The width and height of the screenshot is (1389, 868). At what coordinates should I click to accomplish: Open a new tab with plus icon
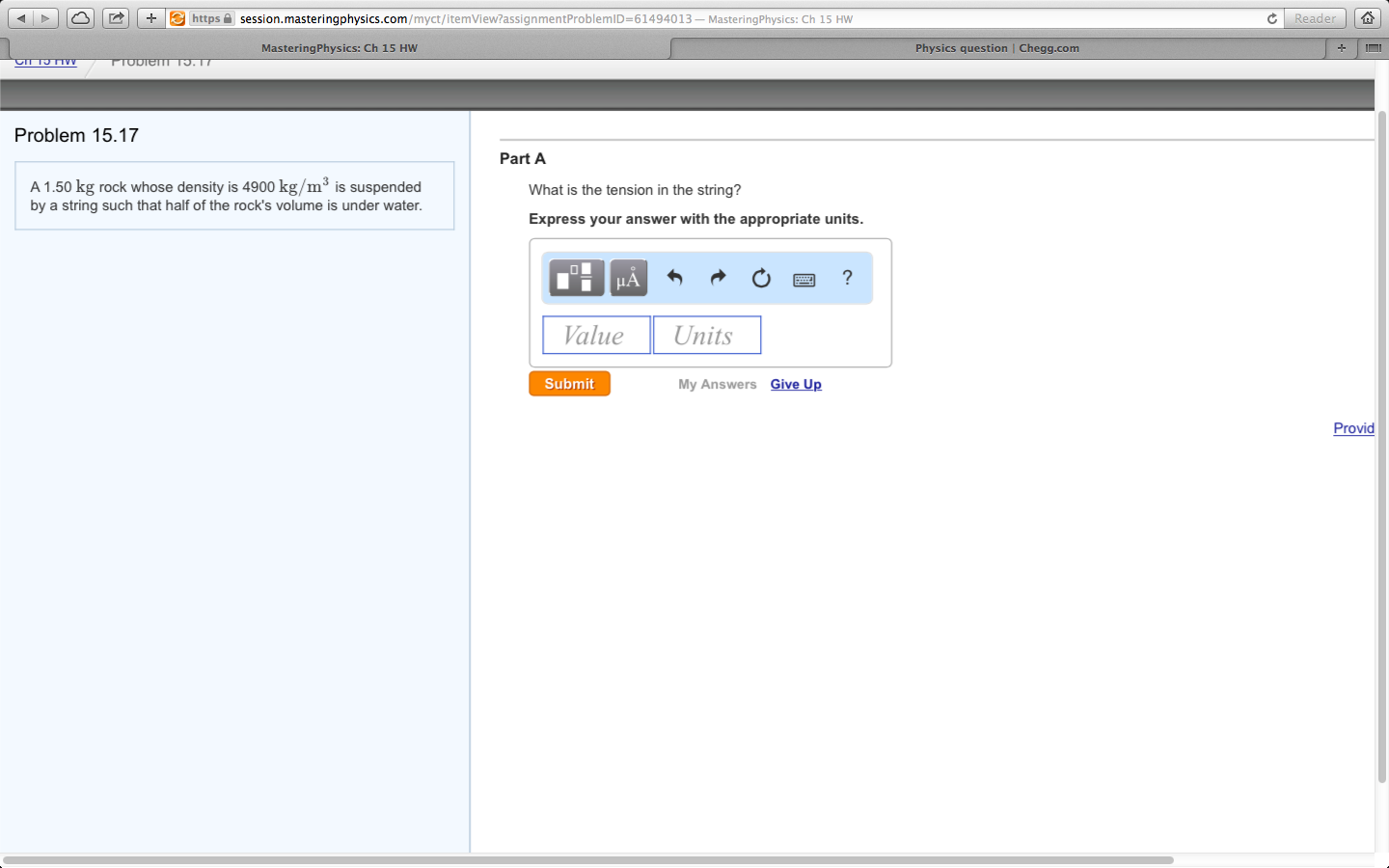[1341, 47]
